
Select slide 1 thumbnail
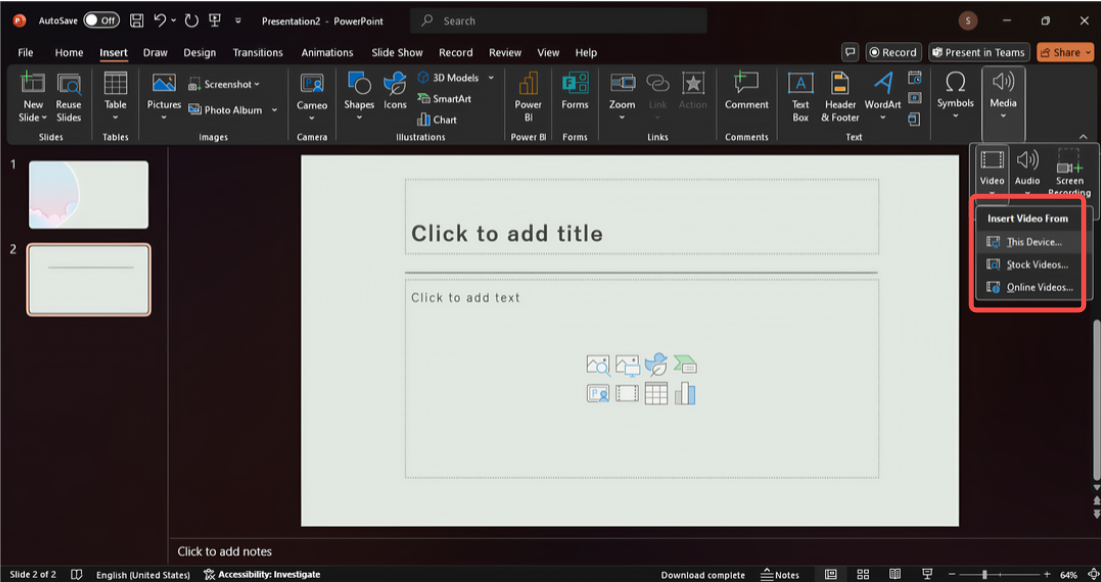(x=88, y=194)
